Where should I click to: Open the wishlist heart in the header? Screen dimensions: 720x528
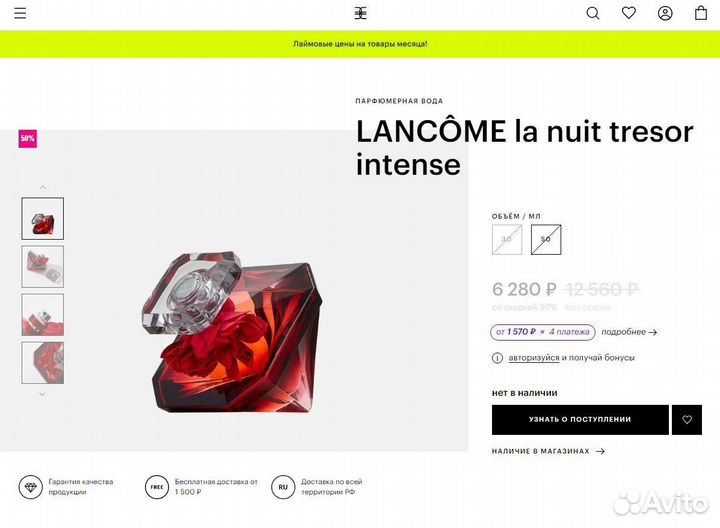[629, 13]
